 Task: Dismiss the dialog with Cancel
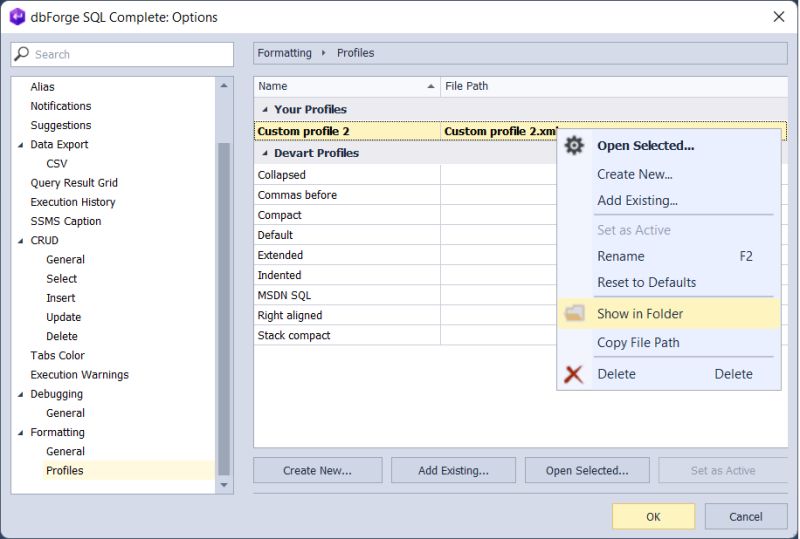coord(745,517)
